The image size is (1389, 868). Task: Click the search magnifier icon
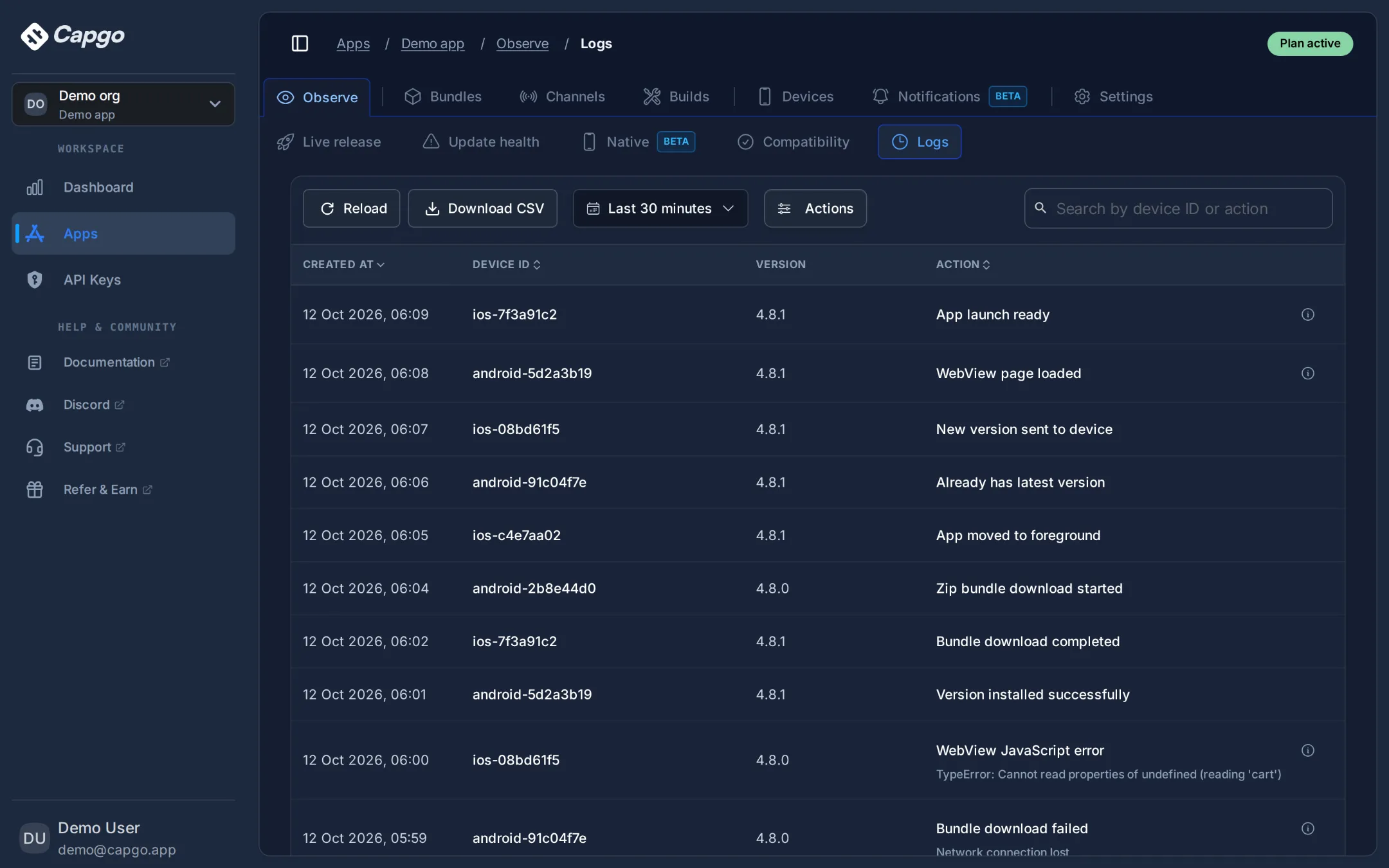click(1040, 208)
